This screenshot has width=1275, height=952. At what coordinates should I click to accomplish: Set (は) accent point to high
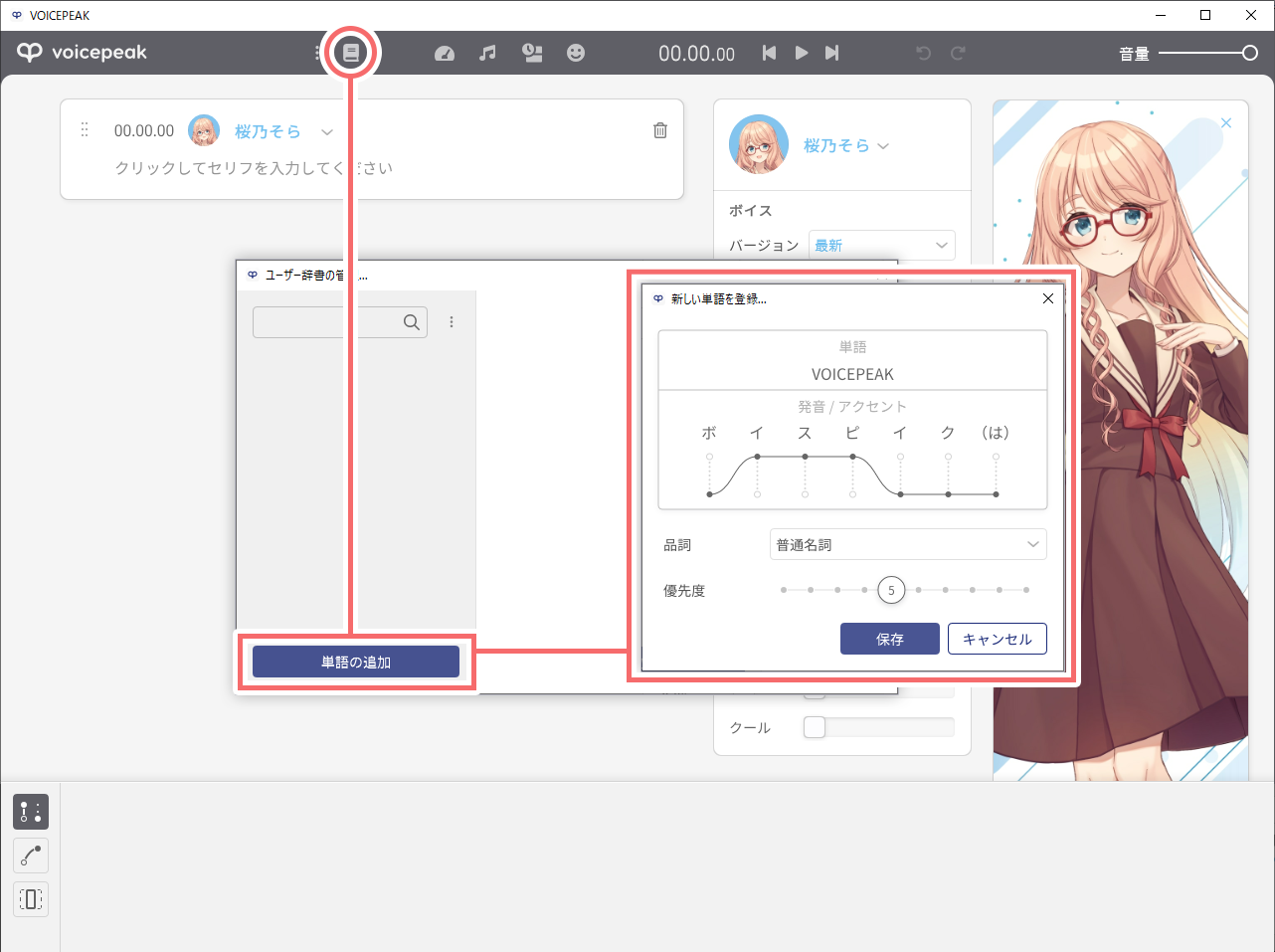click(996, 457)
